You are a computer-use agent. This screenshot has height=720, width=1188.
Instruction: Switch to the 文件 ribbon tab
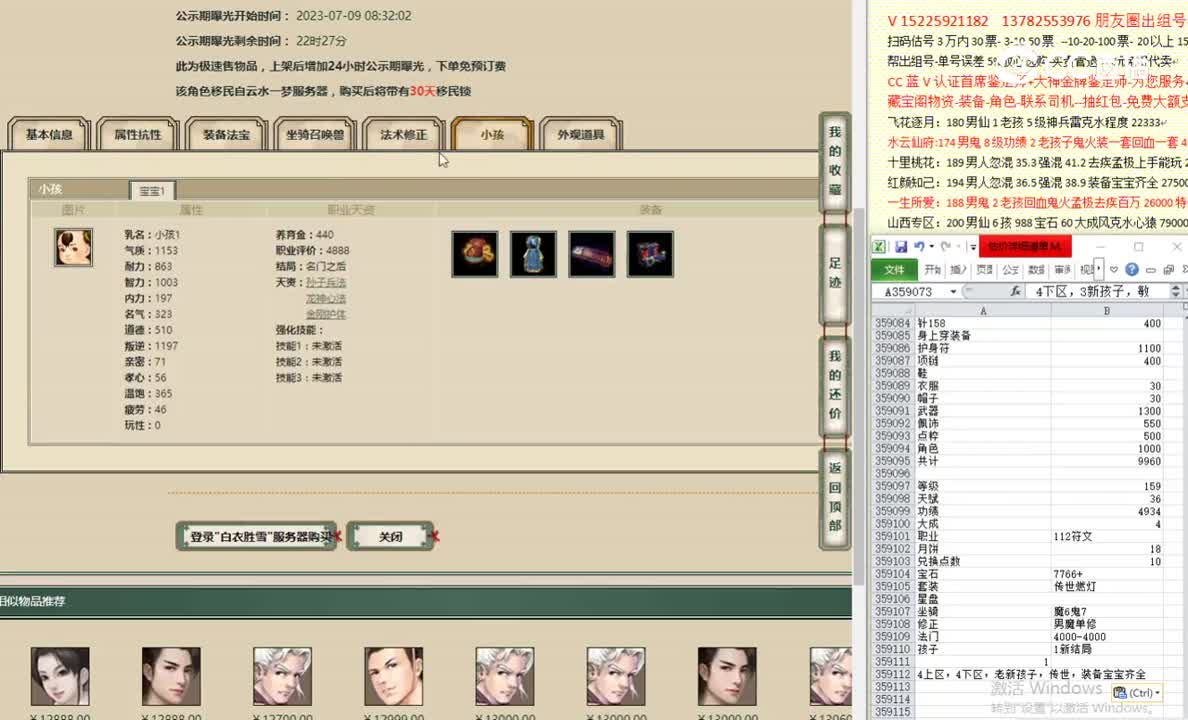pos(895,268)
